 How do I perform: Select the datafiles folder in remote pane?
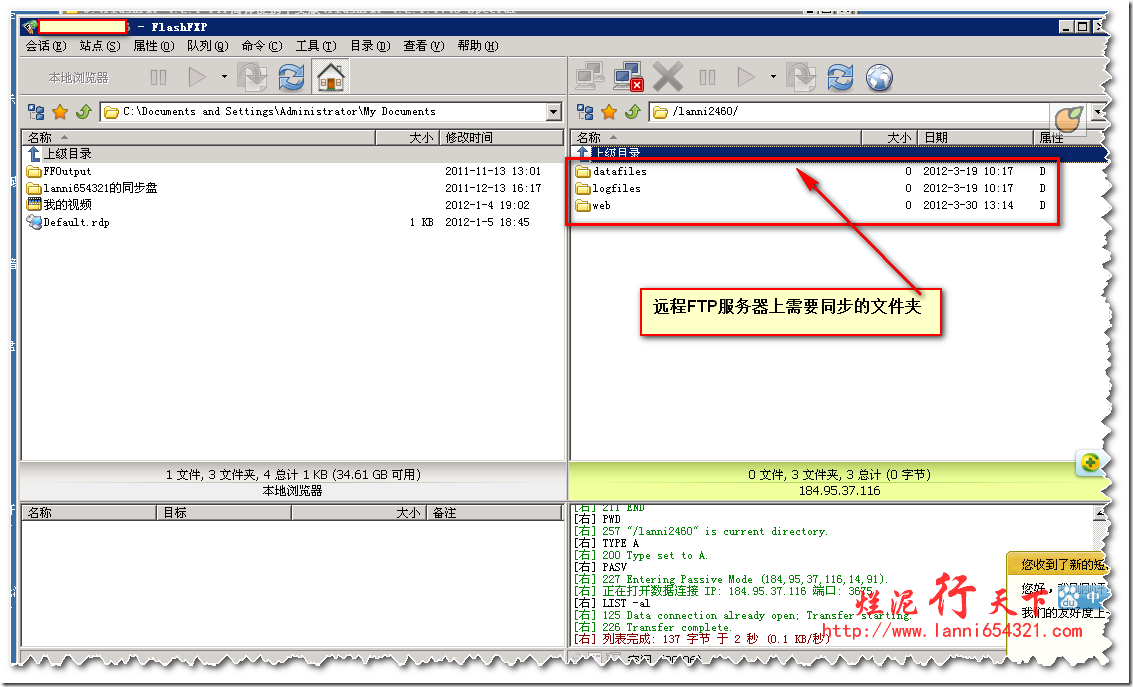coord(619,172)
